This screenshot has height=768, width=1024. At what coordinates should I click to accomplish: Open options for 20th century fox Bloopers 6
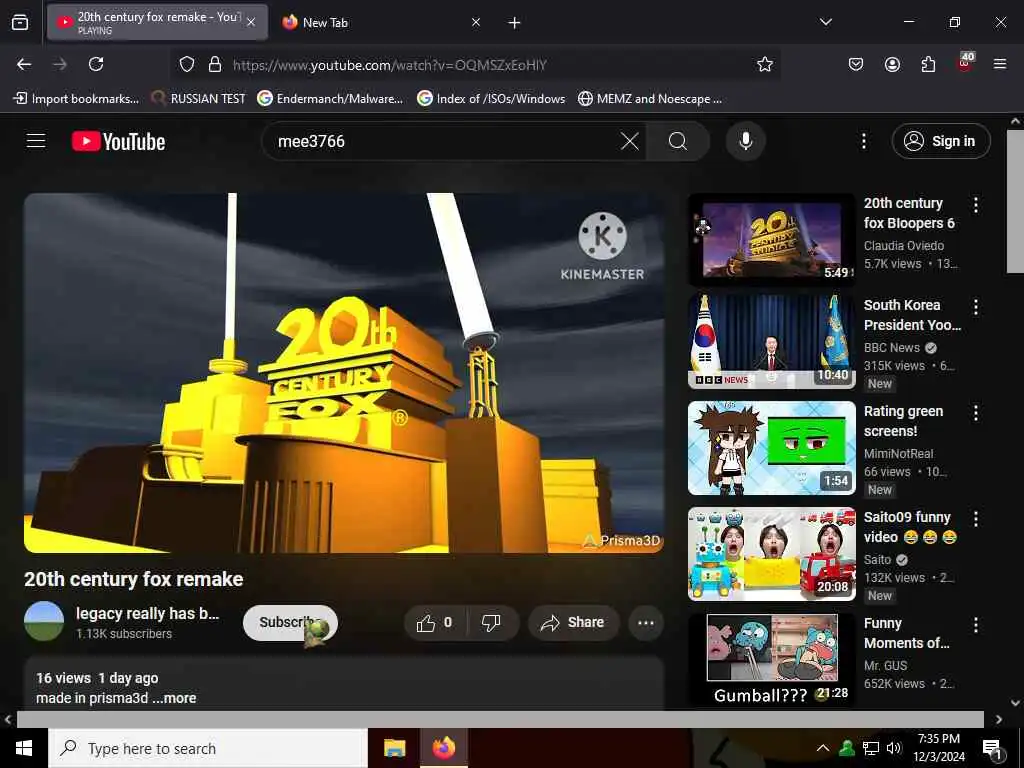(x=976, y=205)
